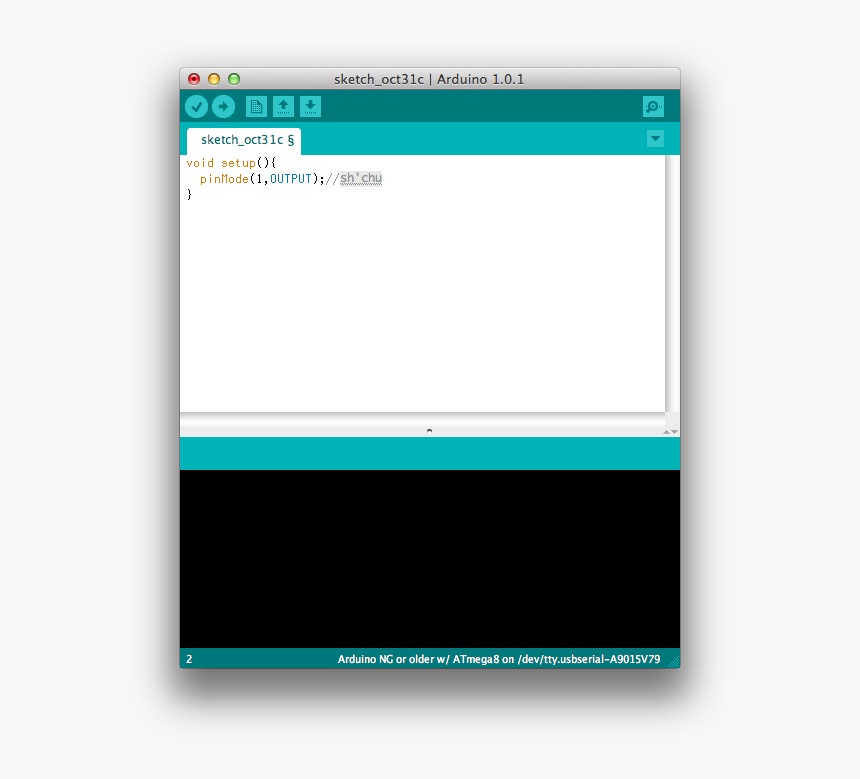Create a new sketch using the document icon
Viewport: 860px width, 779px height.
(256, 106)
